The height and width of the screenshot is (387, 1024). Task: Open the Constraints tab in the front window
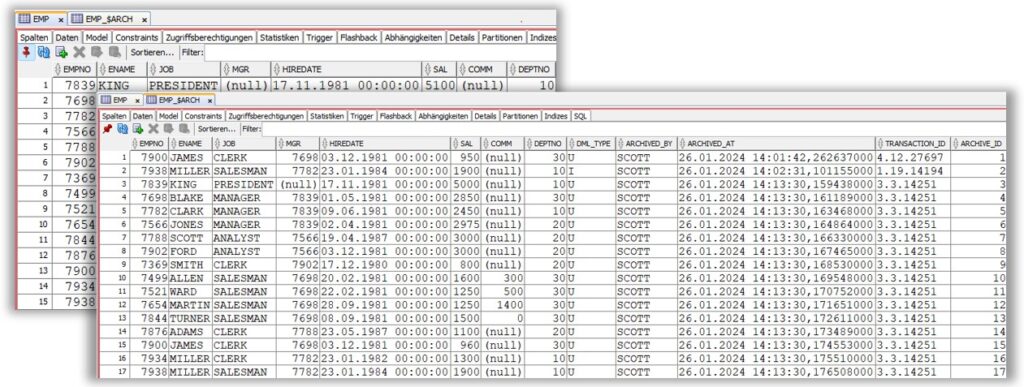point(203,116)
